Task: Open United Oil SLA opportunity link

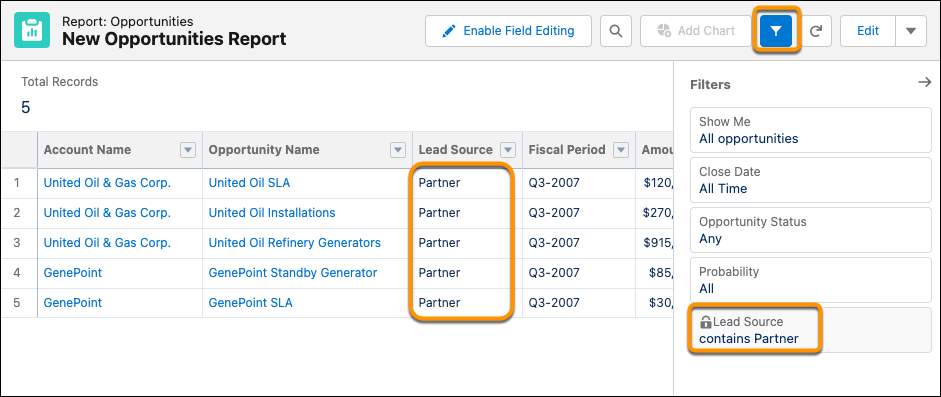Action: [x=249, y=183]
